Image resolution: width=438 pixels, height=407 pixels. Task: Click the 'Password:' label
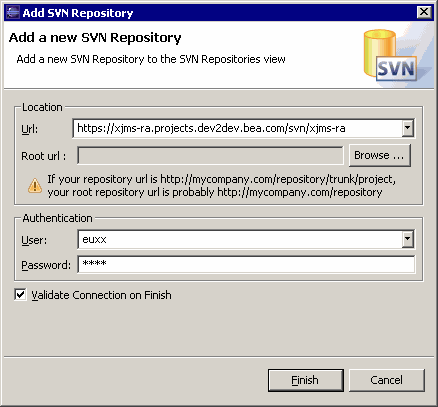(x=46, y=265)
